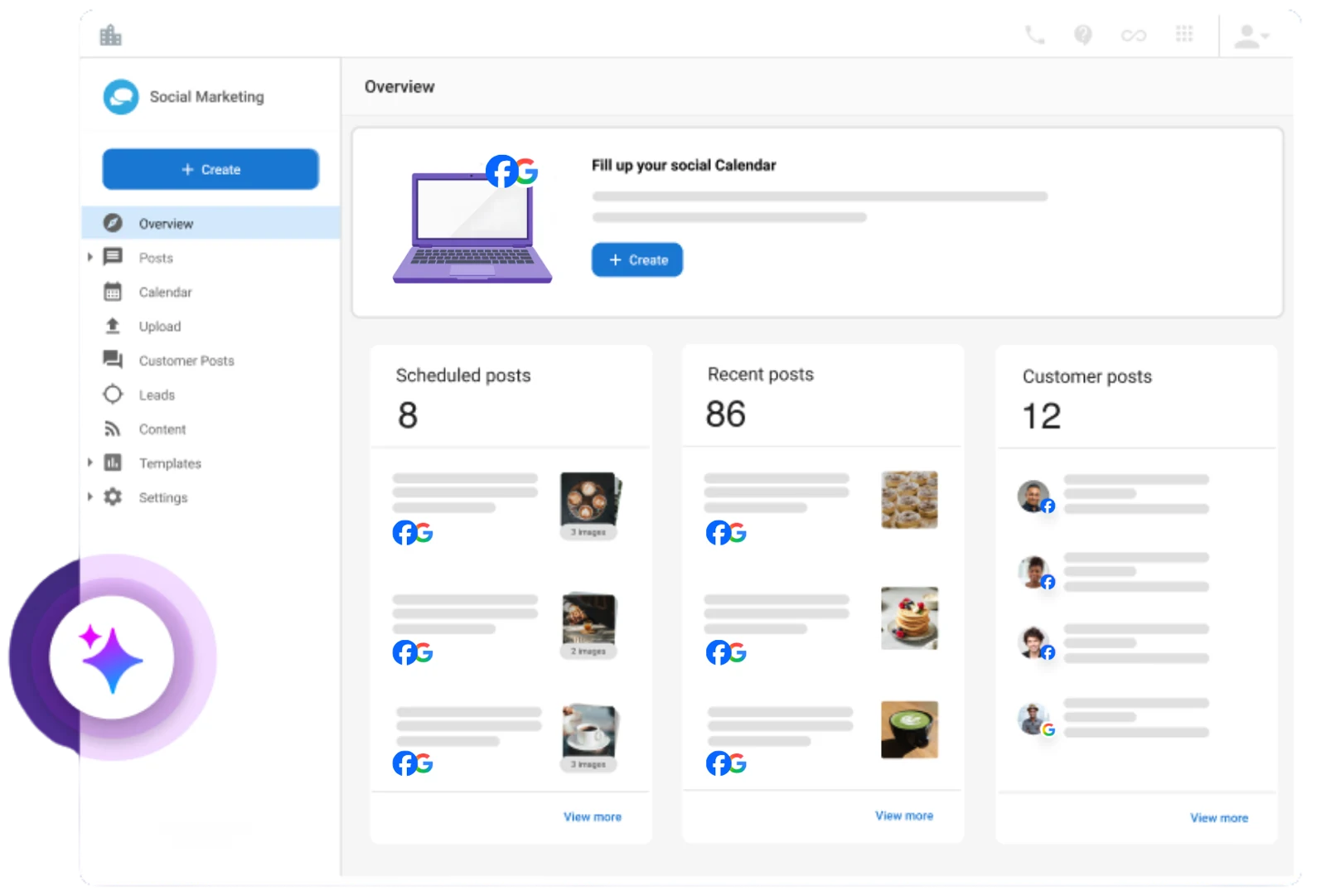
Task: Expand the Templates section arrow
Action: coord(90,463)
